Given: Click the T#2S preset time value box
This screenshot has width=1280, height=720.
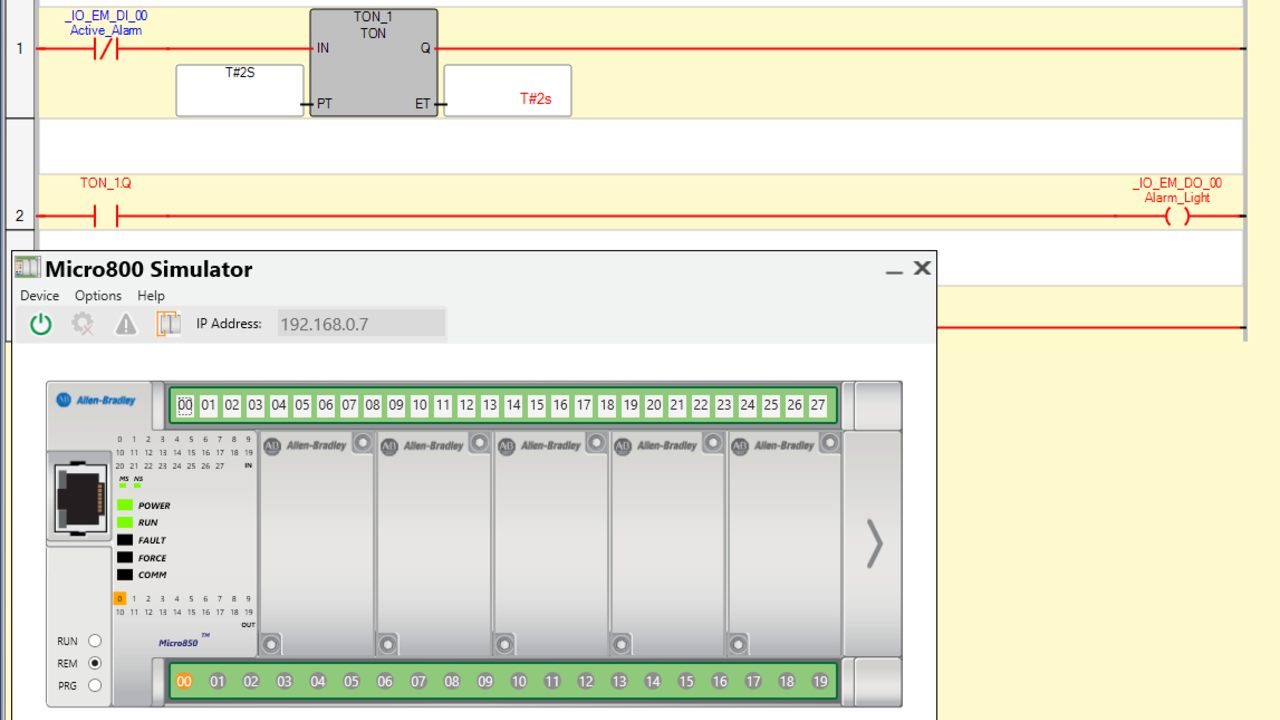Looking at the screenshot, I should [x=240, y=90].
